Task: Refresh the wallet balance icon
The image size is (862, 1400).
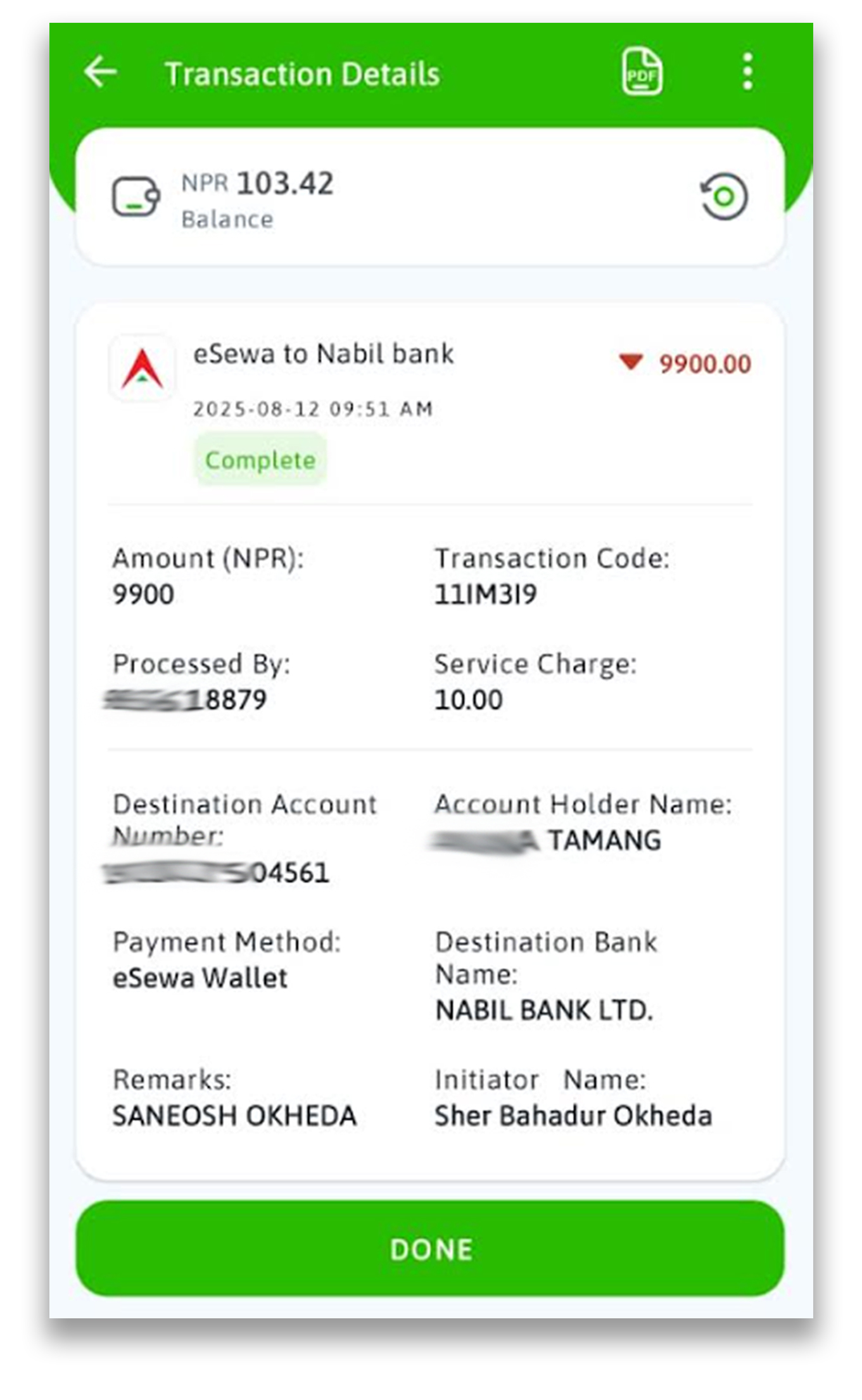Action: (x=724, y=196)
